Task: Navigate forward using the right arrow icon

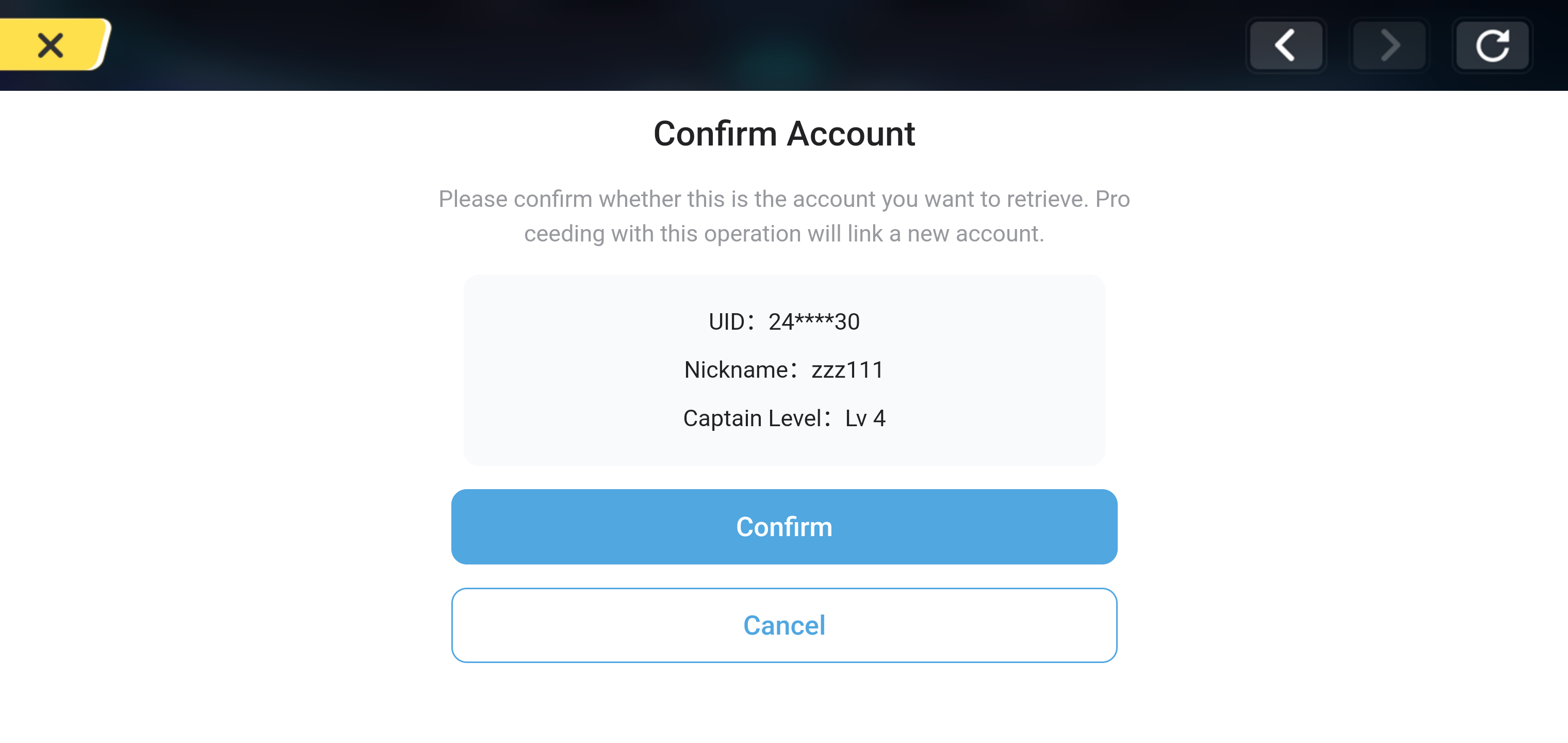Action: click(x=1389, y=45)
